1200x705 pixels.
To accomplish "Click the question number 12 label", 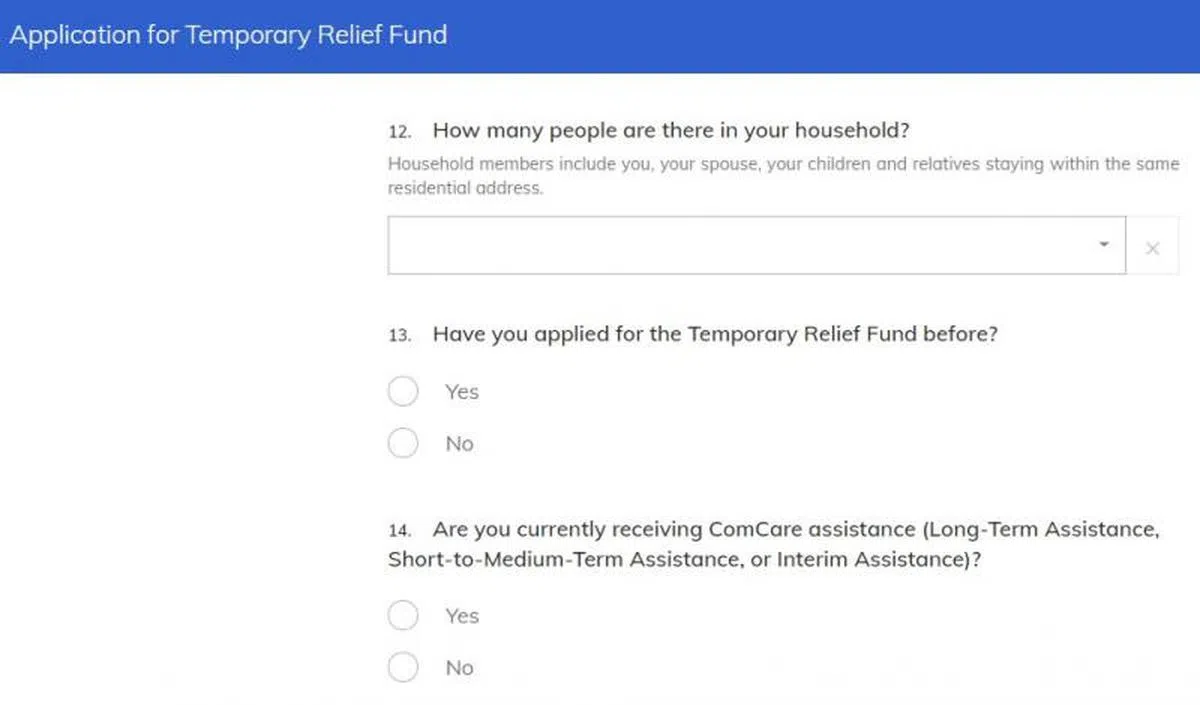I will click(x=399, y=132).
